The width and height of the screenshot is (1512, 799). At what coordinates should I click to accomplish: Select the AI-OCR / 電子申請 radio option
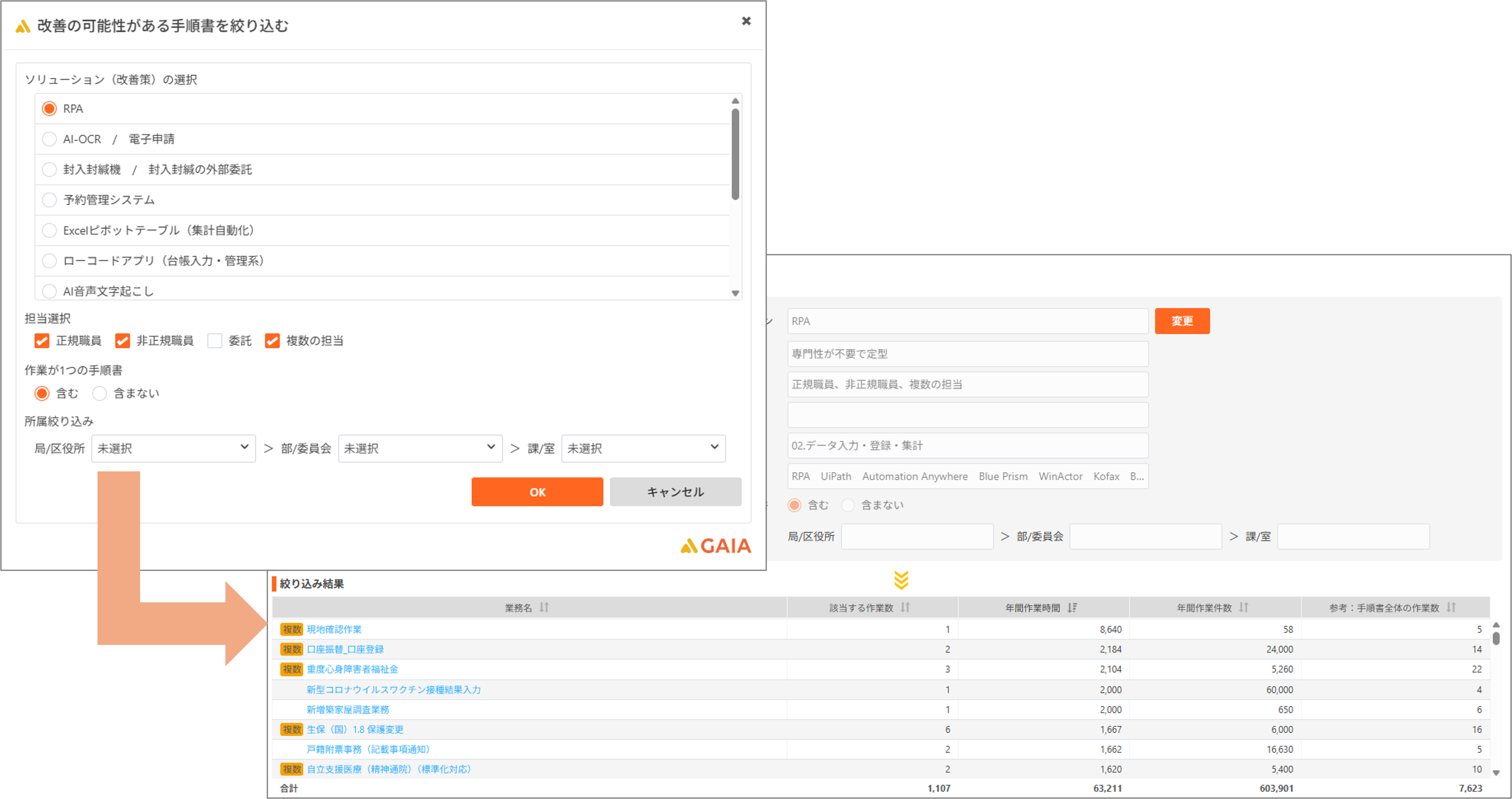pos(49,139)
